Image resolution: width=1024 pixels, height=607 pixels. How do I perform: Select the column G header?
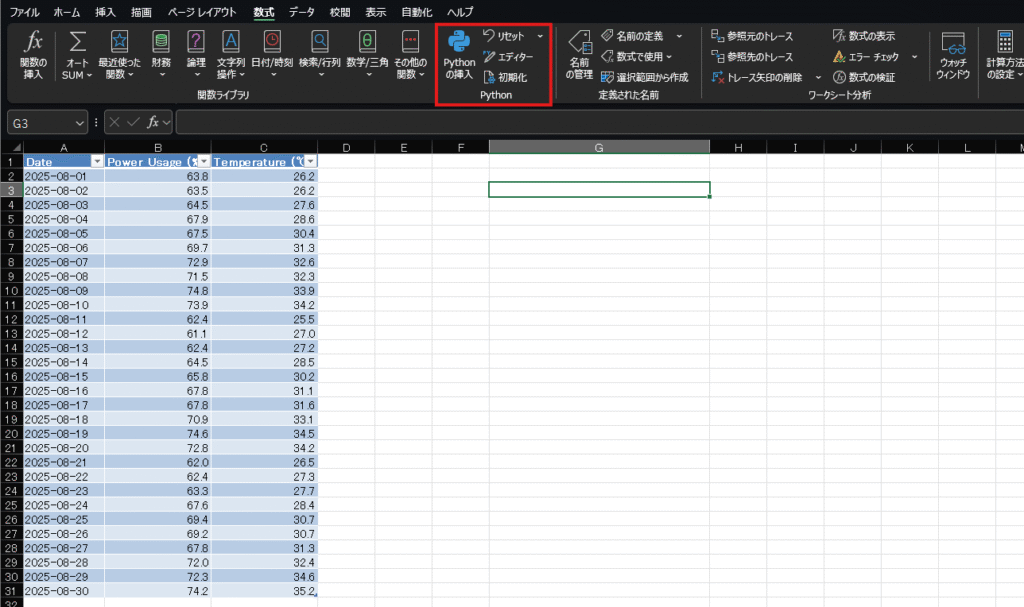[598, 147]
